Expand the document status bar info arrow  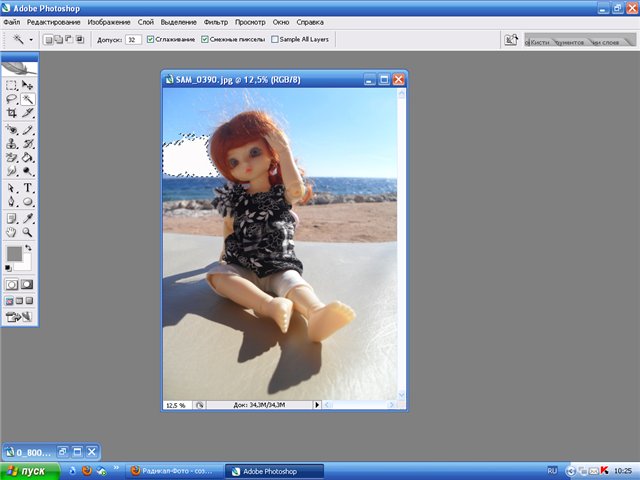click(317, 405)
